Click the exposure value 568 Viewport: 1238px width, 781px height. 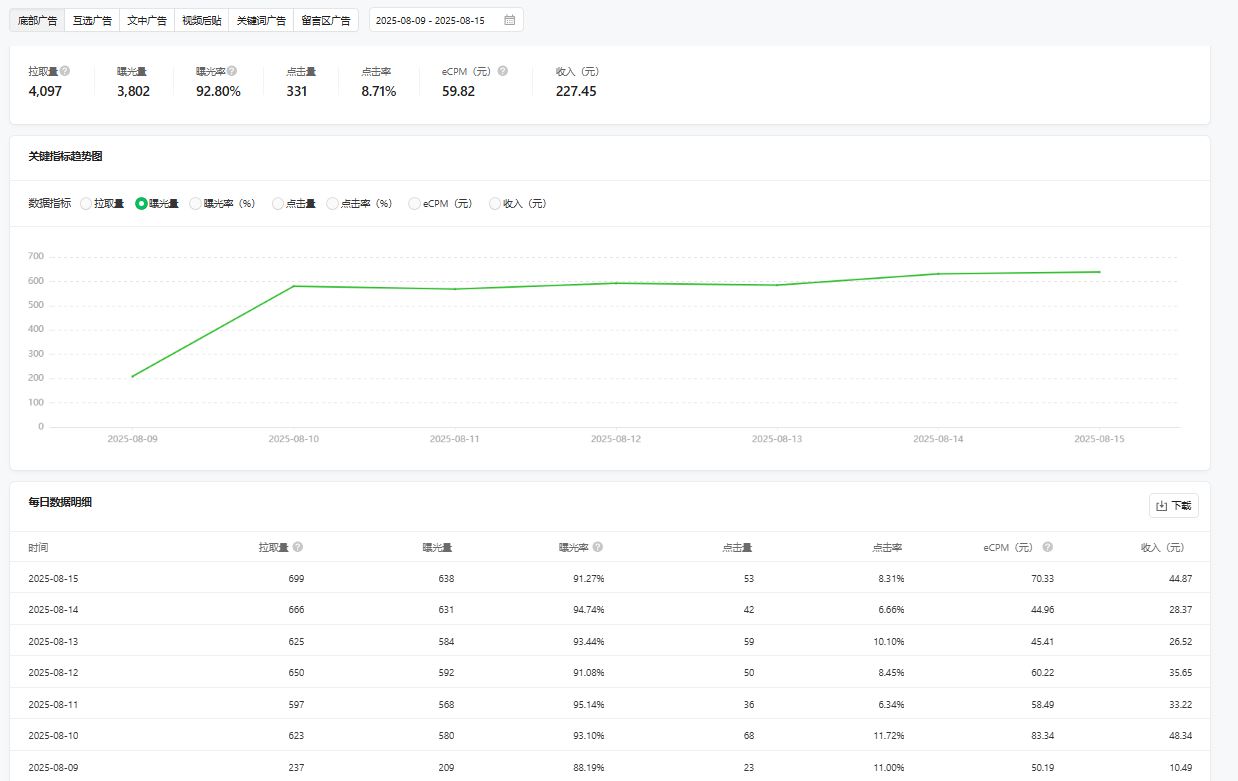click(x=445, y=705)
